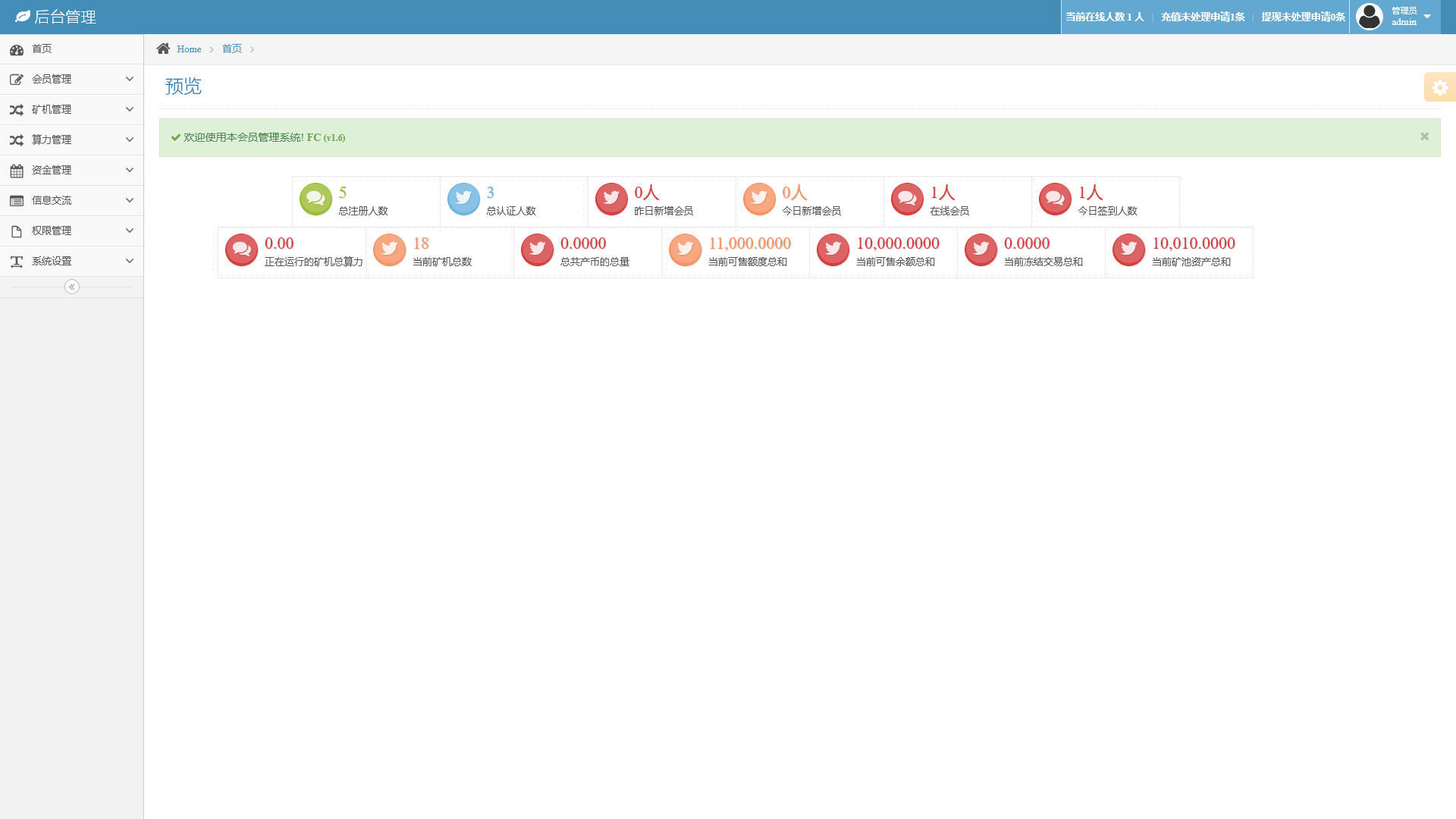Screen dimensions: 1456x819
Task: Click the admin avatar icon
Action: (x=1370, y=16)
